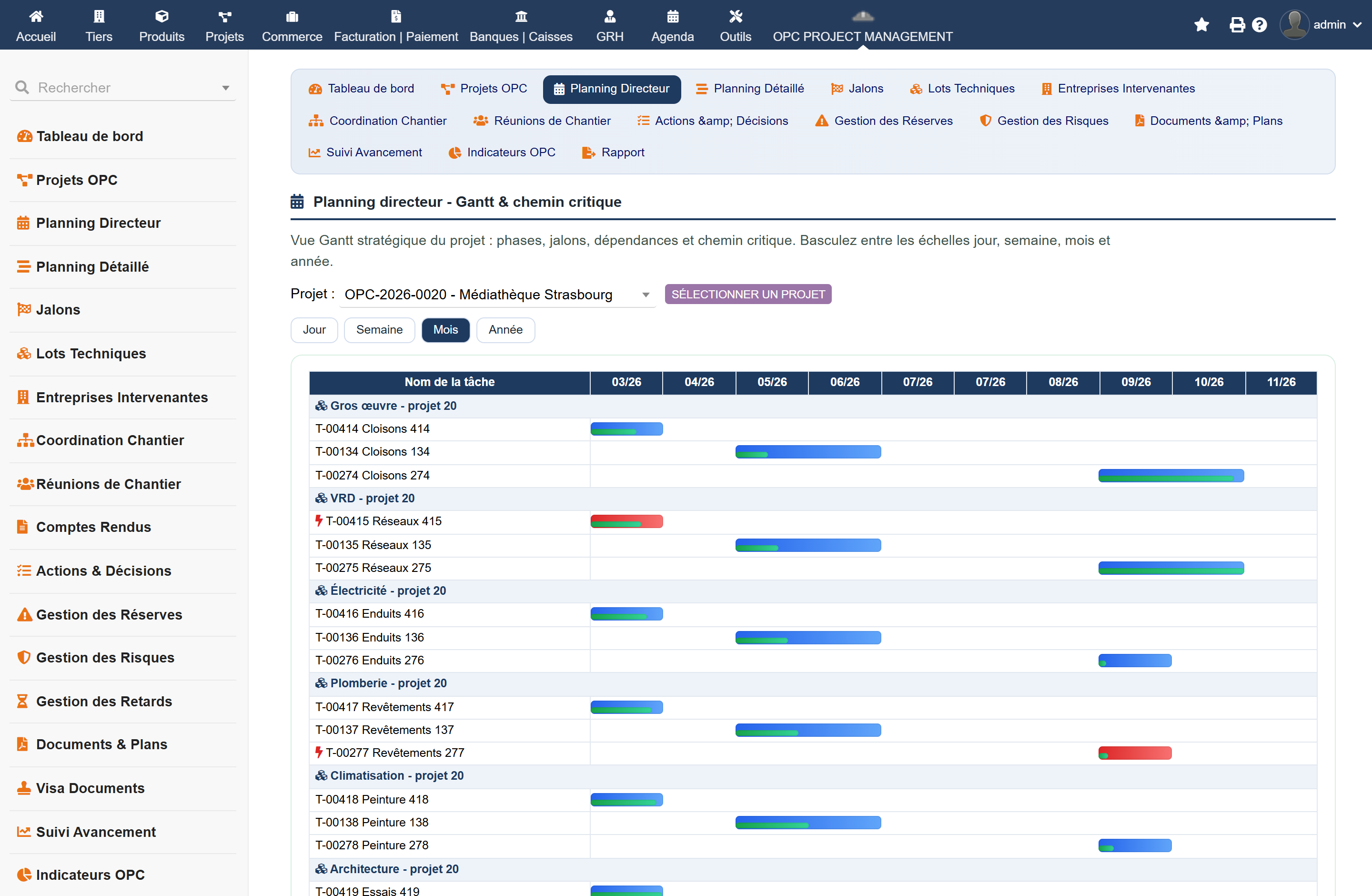The image size is (1372, 896).
Task: Click the favorites star icon
Action: 1201,25
